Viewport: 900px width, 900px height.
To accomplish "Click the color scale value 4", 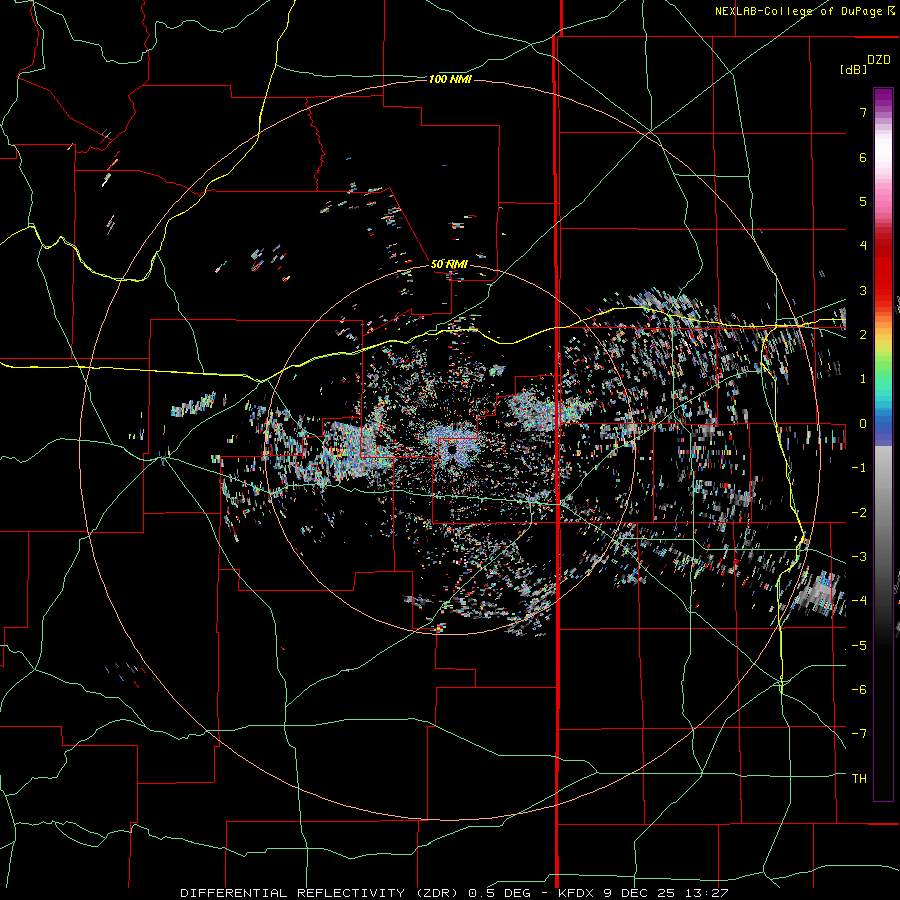I will point(863,246).
